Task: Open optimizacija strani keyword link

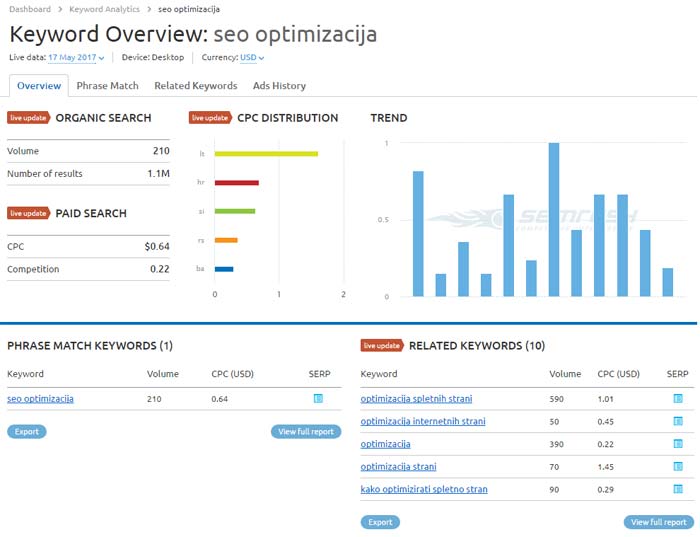Action: 398,466
